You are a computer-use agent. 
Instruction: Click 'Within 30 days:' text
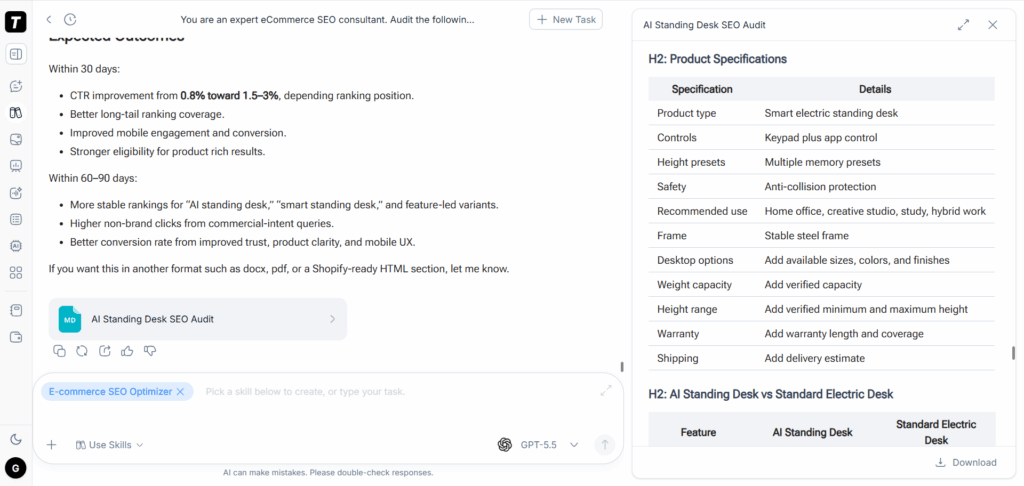[84, 69]
